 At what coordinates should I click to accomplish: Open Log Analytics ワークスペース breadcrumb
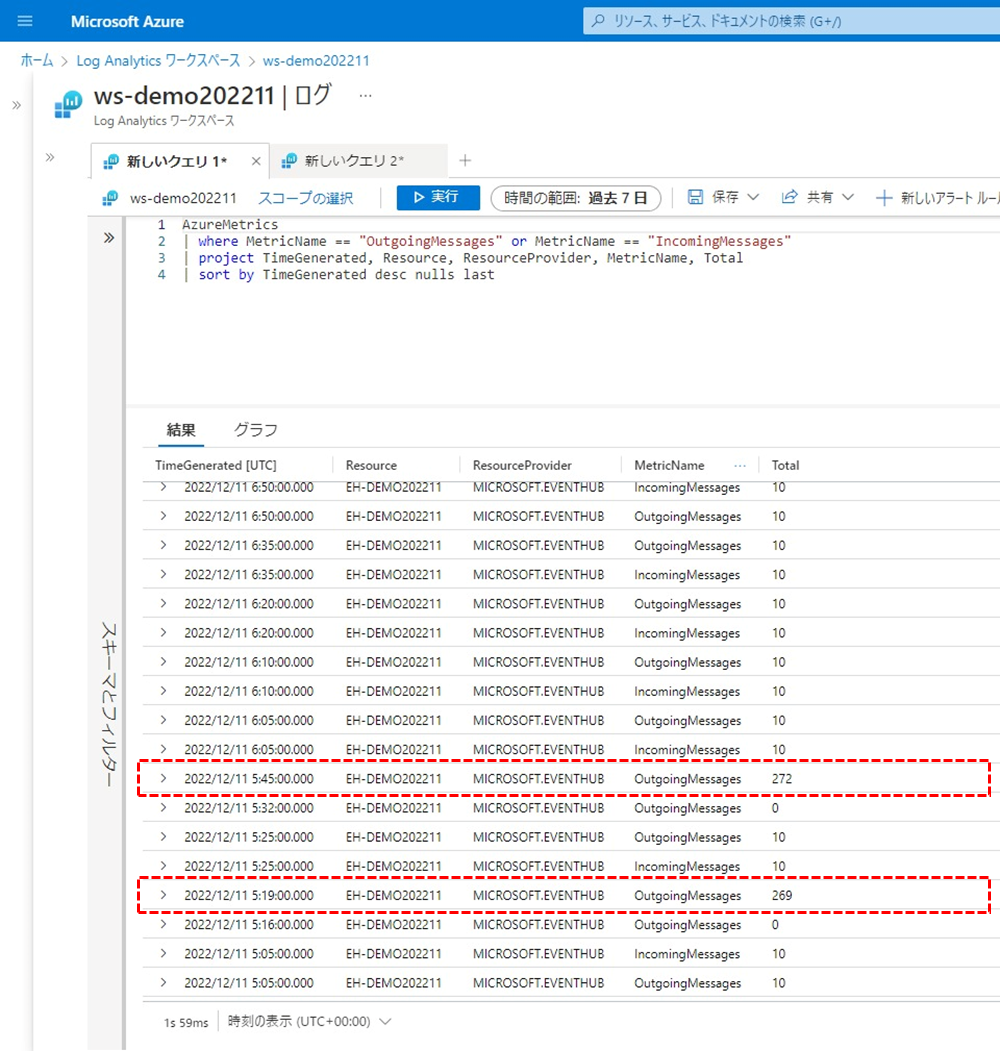[158, 60]
